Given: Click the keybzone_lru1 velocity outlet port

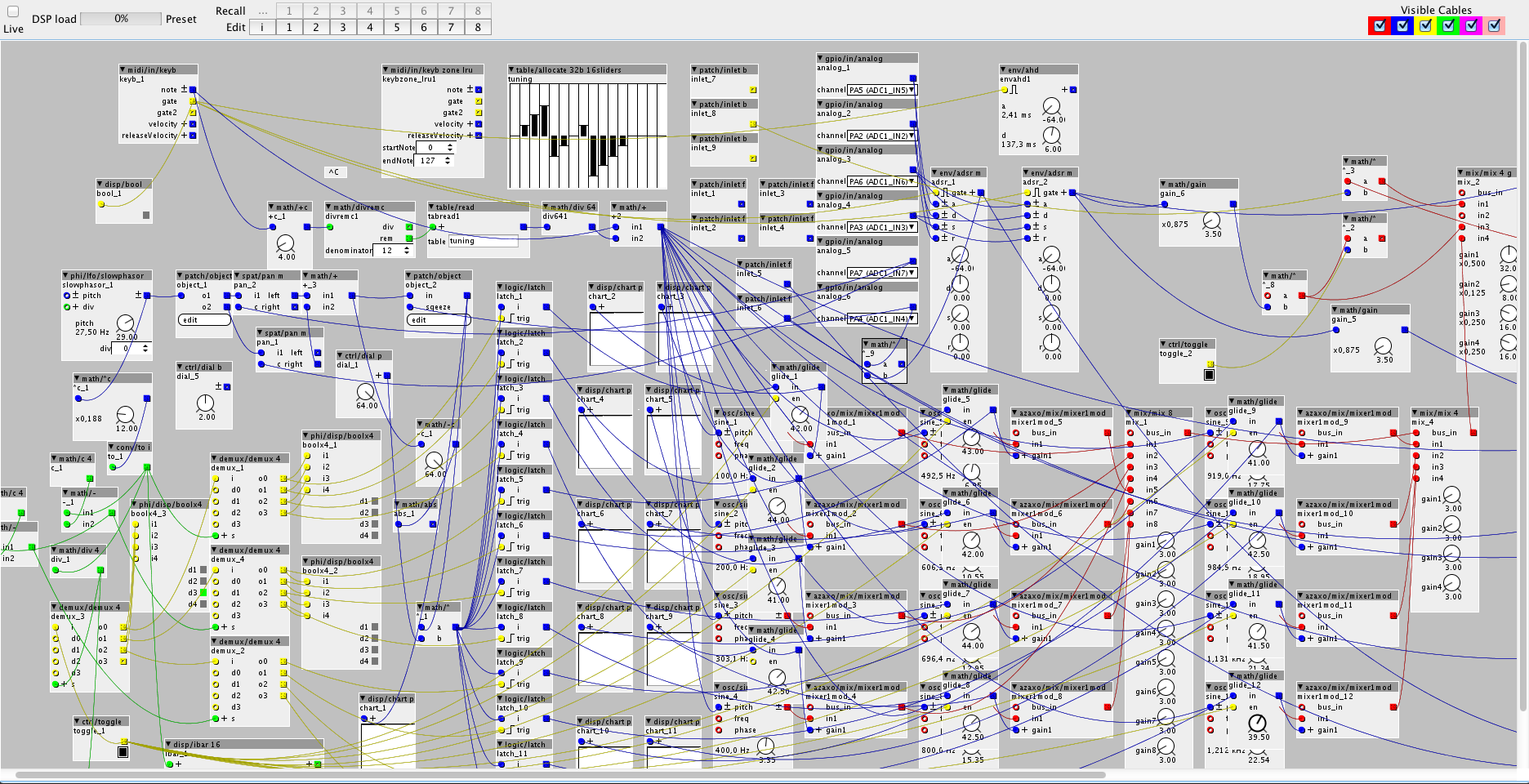Looking at the screenshot, I should click(479, 124).
